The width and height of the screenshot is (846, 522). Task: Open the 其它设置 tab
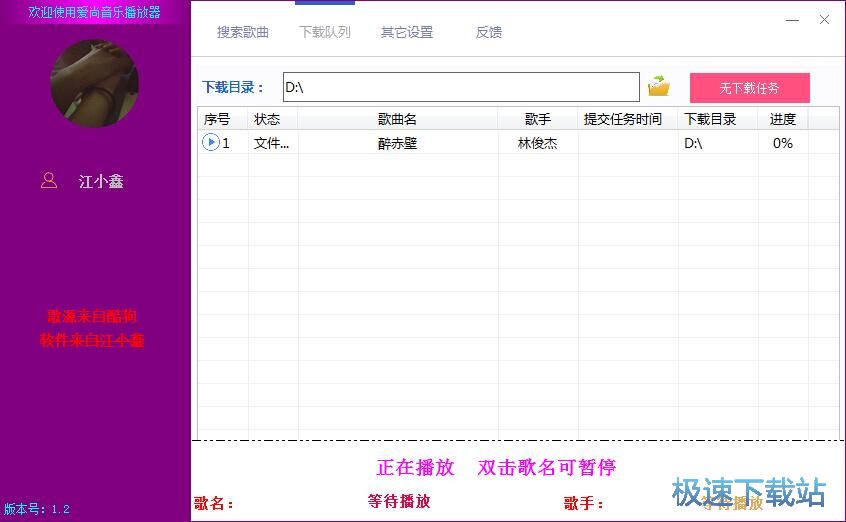tap(407, 32)
